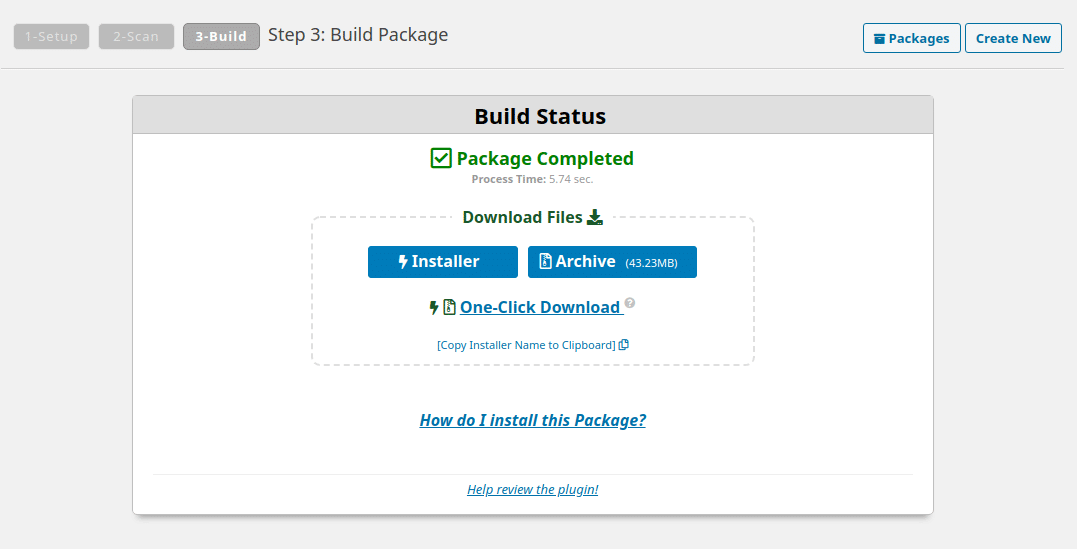Follow the "Help review the plugin!" link
Screen dimensions: 1077x549
pos(533,490)
